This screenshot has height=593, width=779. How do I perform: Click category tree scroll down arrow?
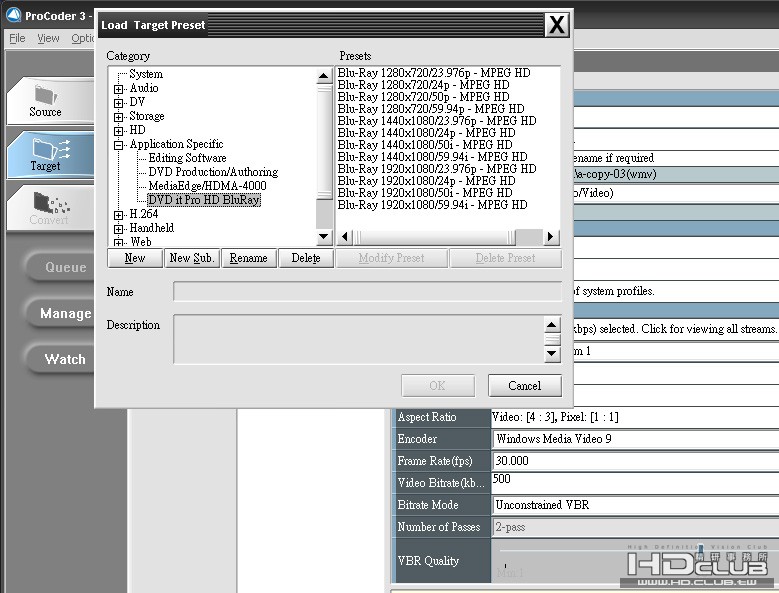coord(324,236)
